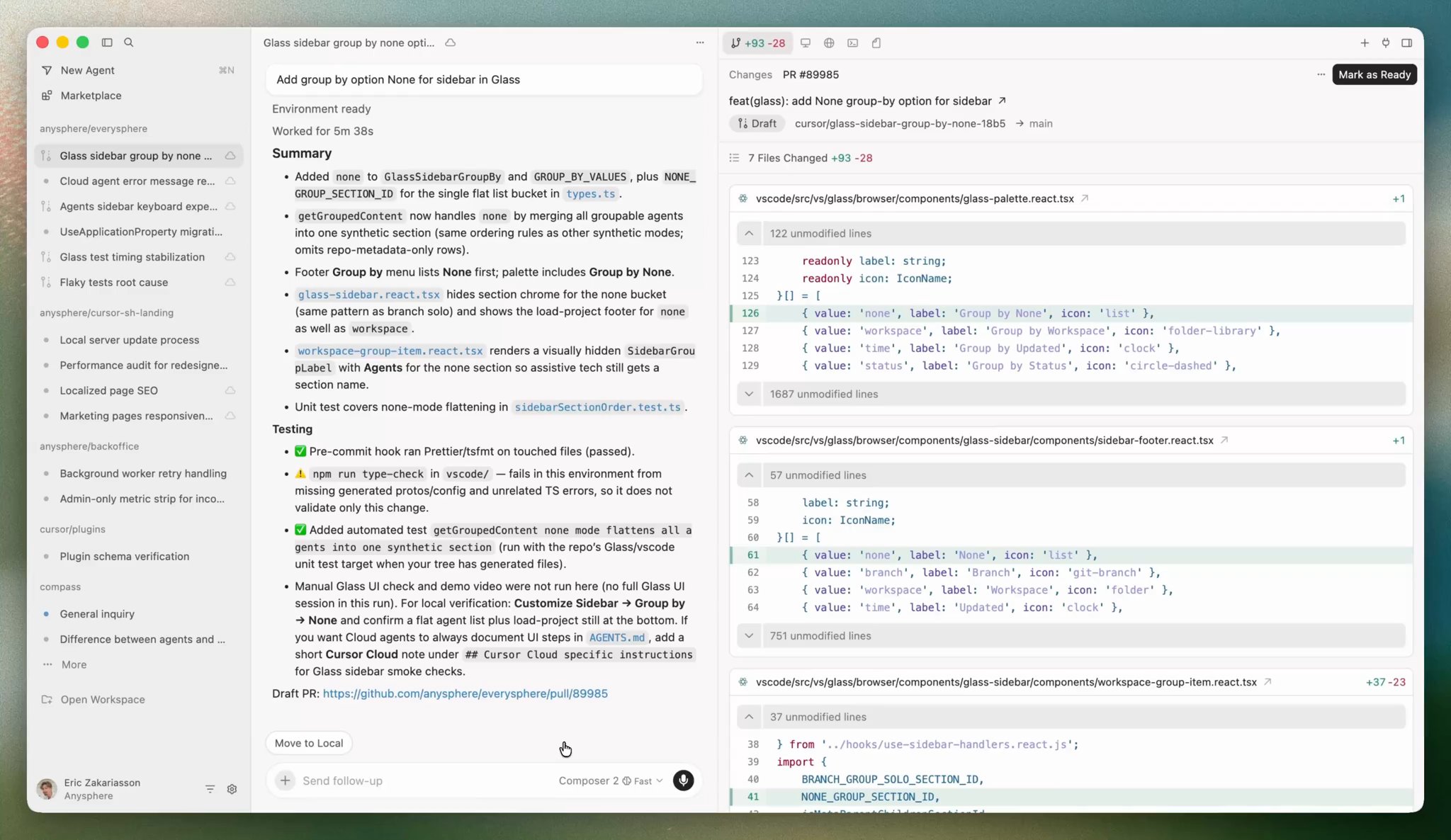Toggle the file list outline icon
This screenshot has height=840, width=1451.
click(734, 158)
